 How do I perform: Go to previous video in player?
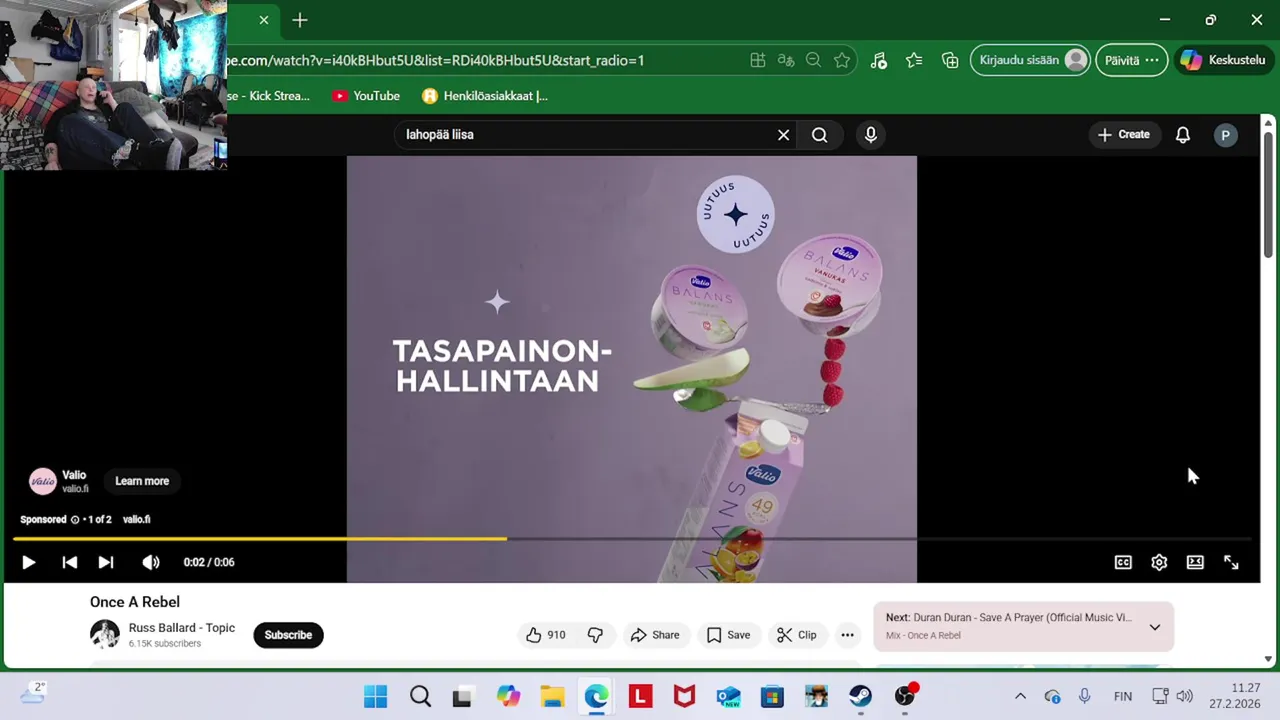[x=69, y=562]
